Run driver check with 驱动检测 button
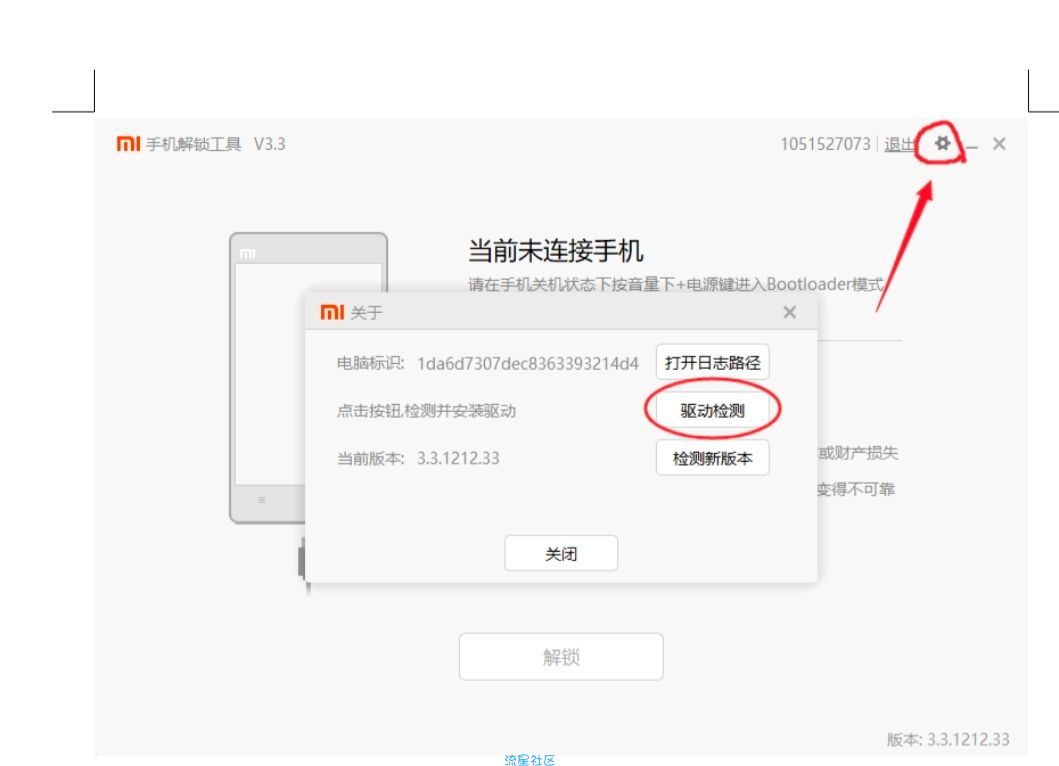Image resolution: width=1059 pixels, height=766 pixels. click(713, 411)
